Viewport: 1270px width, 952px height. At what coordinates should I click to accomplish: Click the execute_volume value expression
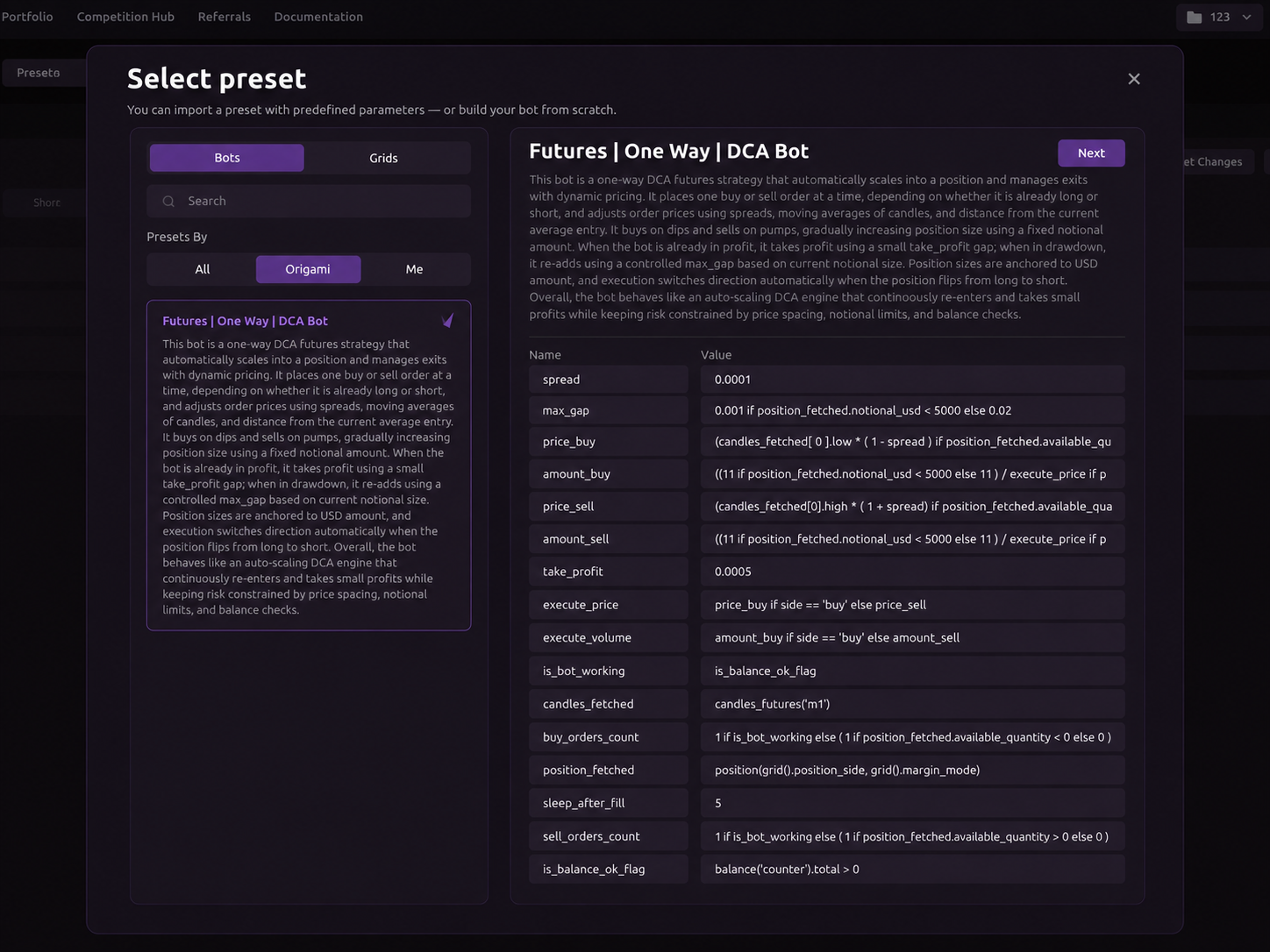tap(912, 638)
